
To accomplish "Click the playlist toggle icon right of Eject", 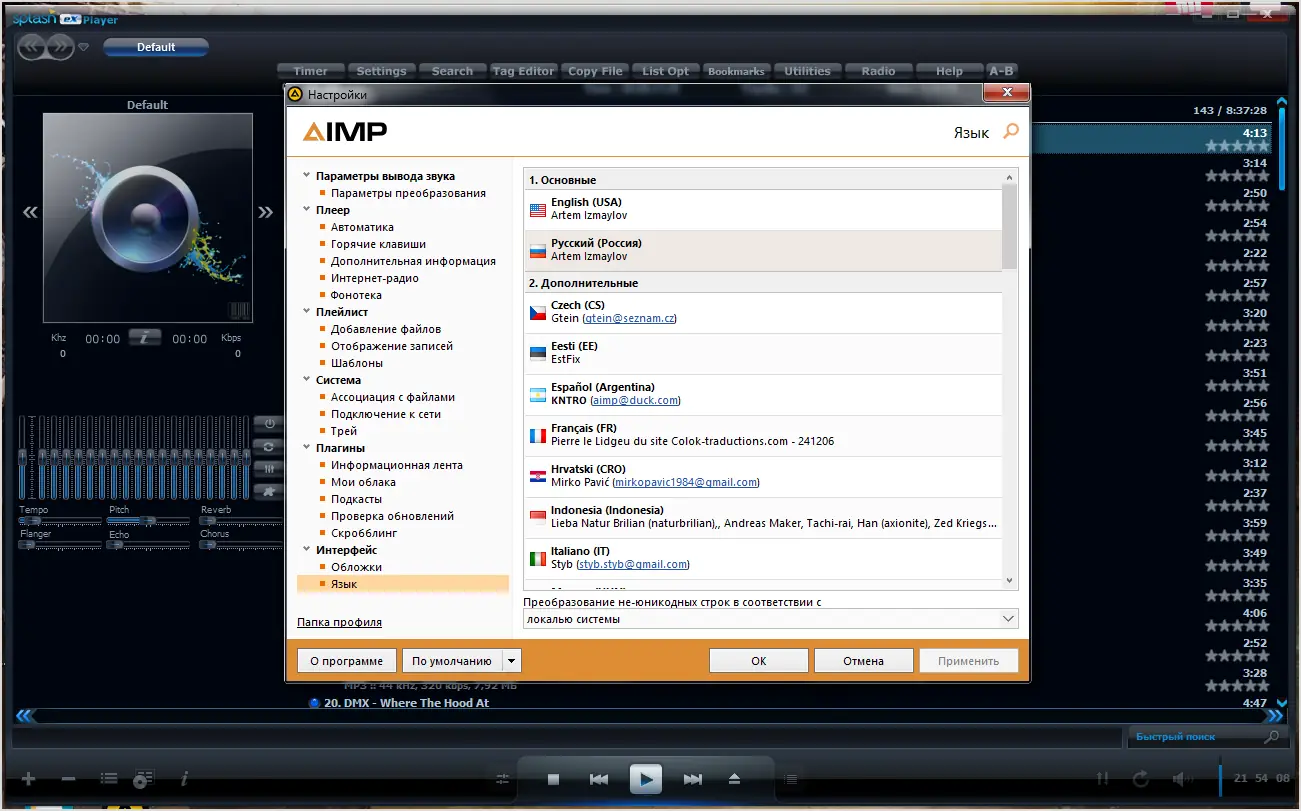I will [791, 779].
